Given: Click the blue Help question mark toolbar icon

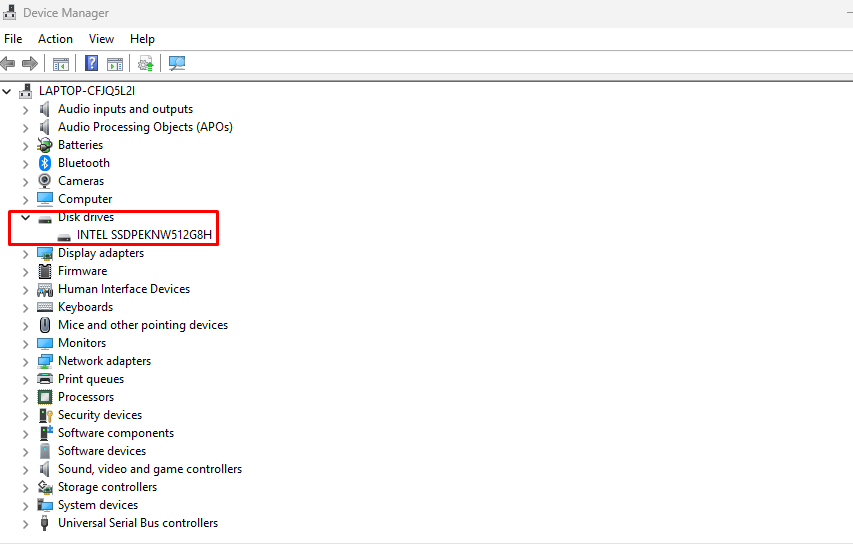Looking at the screenshot, I should [91, 64].
